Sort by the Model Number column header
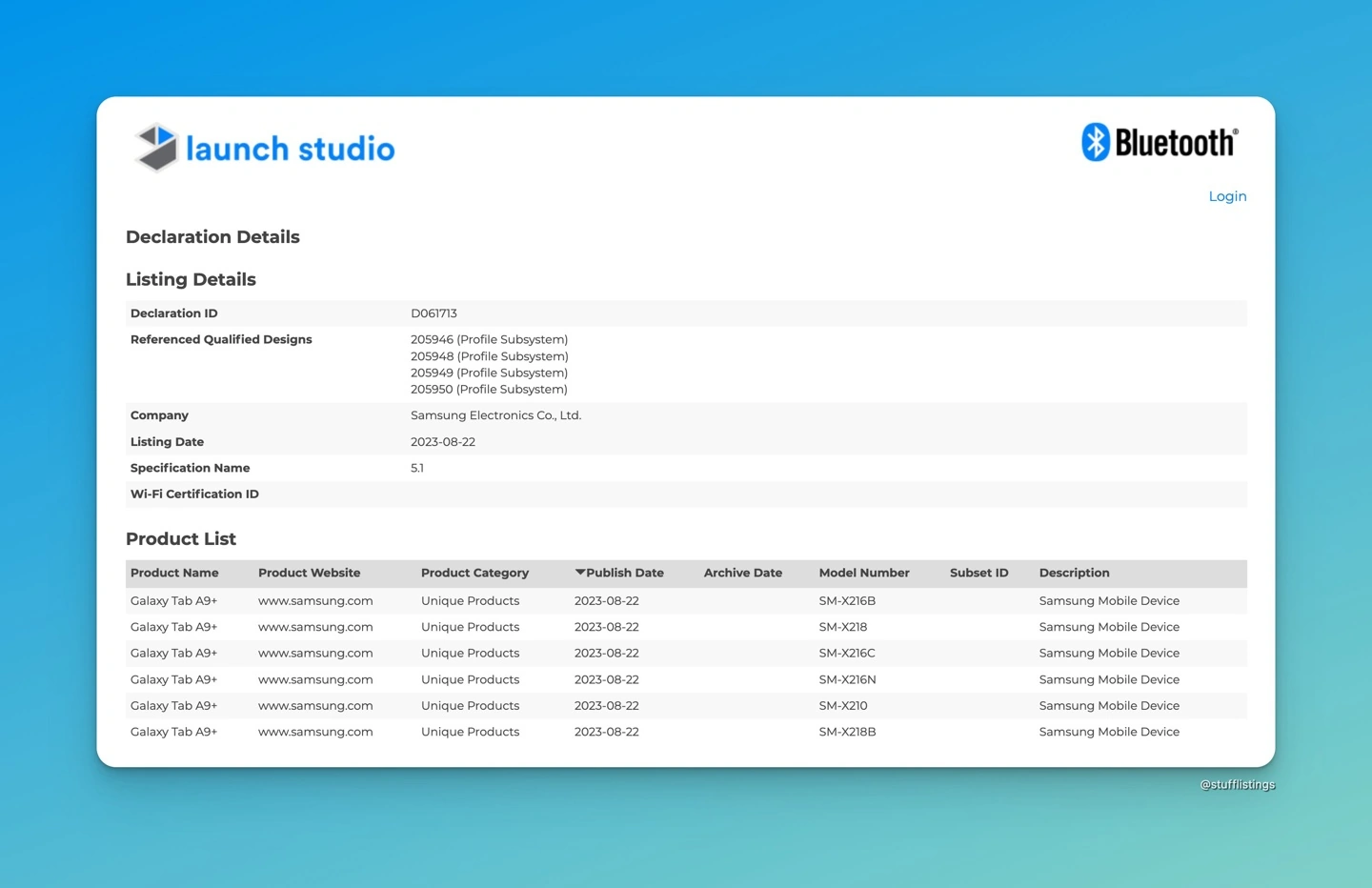1372x888 pixels. click(x=863, y=573)
